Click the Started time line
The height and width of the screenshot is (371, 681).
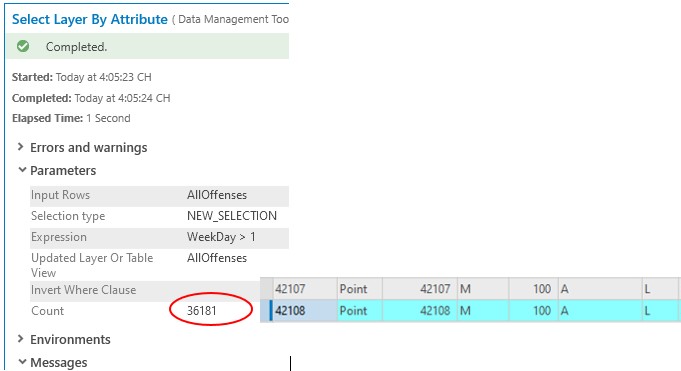[x=82, y=77]
